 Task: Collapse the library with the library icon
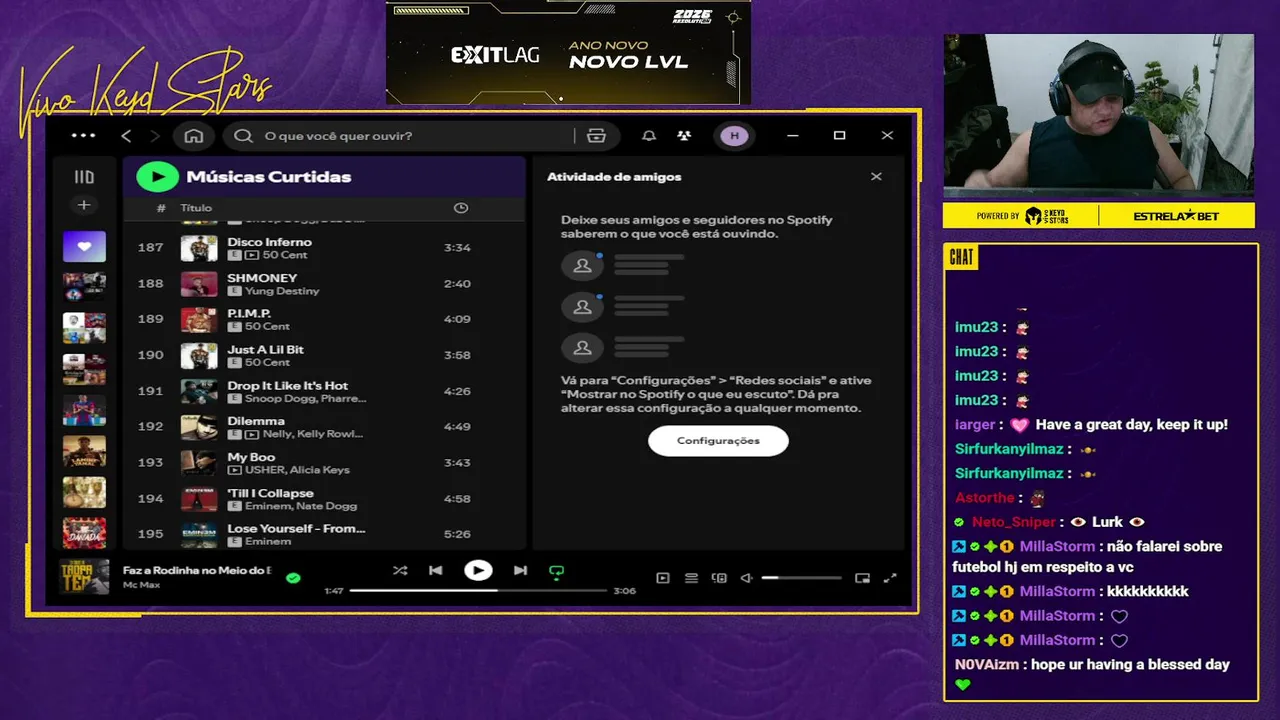pos(84,177)
